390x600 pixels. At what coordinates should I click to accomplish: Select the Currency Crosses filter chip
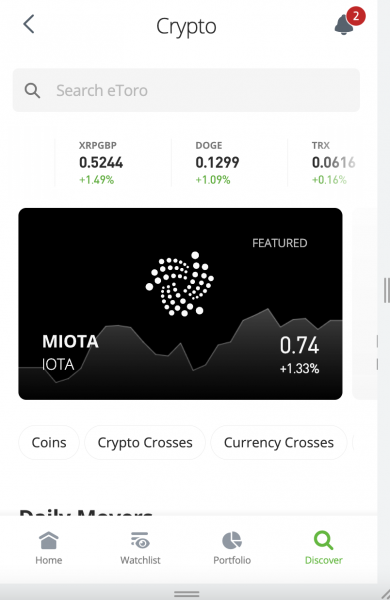click(279, 442)
